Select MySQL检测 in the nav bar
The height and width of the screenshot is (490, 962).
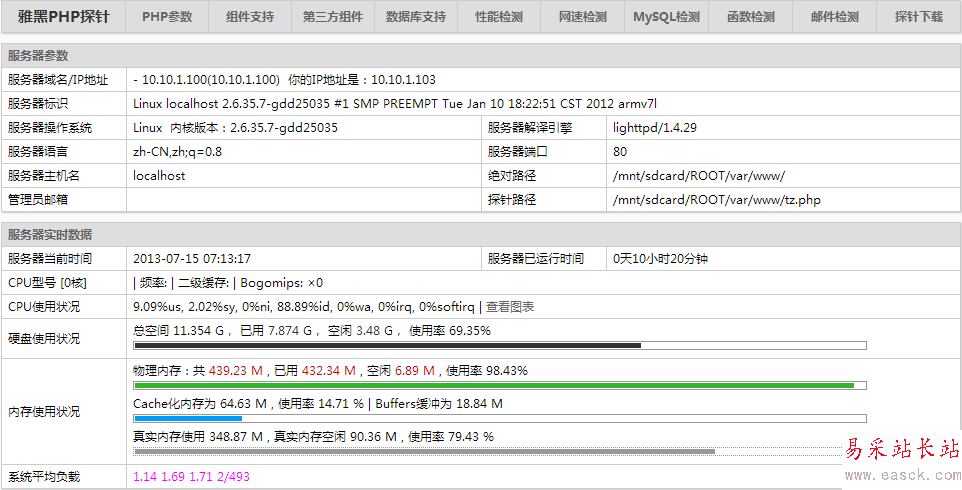pyautogui.click(x=666, y=17)
